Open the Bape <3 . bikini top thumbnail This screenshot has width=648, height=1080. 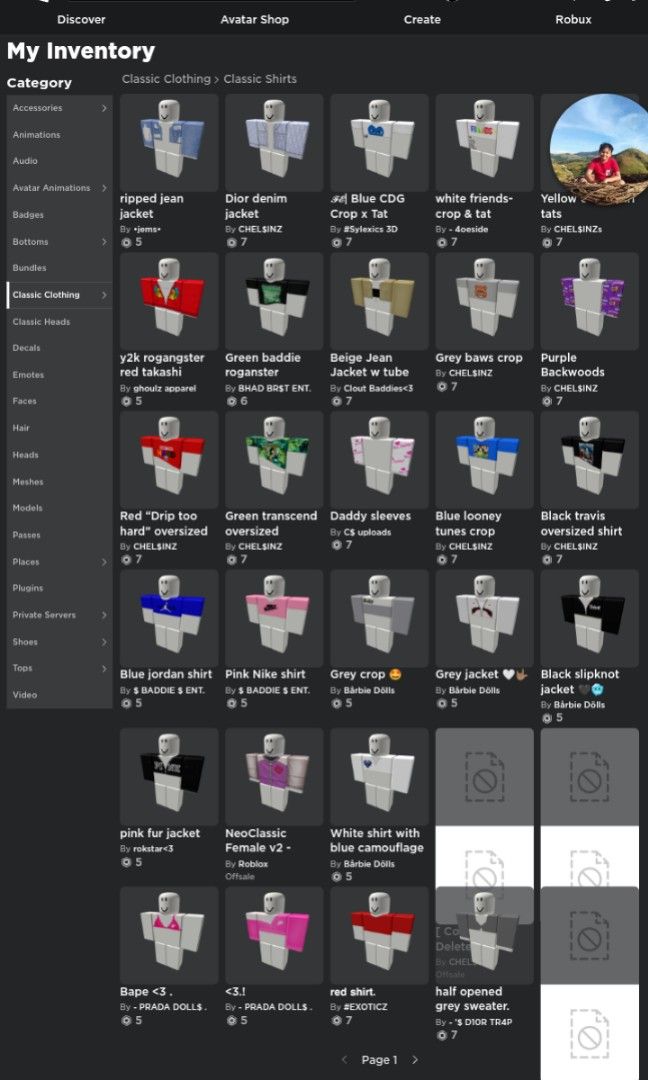click(169, 935)
